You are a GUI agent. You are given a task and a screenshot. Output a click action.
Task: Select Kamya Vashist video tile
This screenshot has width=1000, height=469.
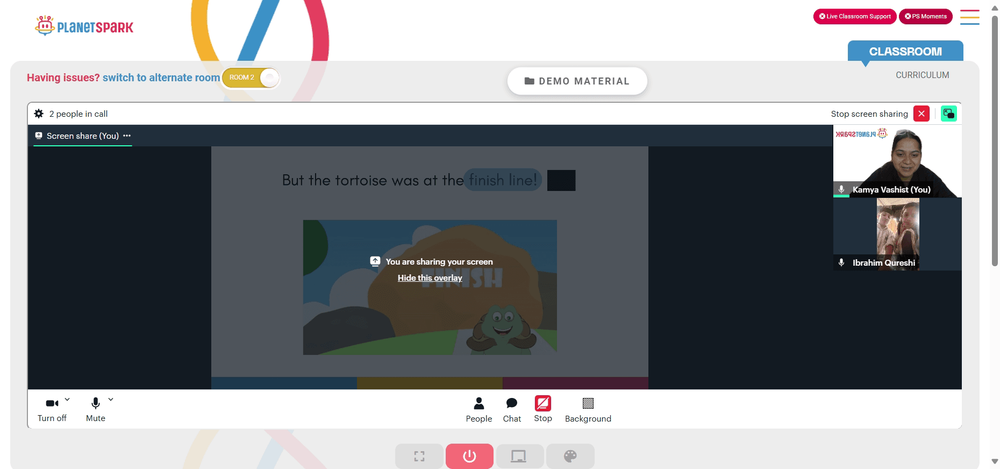(897, 161)
